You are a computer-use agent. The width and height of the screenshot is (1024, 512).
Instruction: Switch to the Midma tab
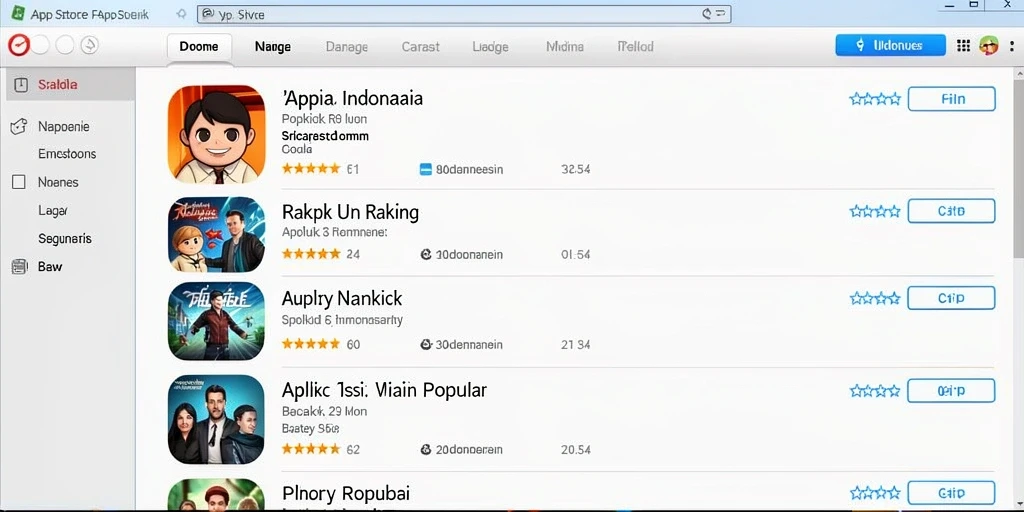565,47
